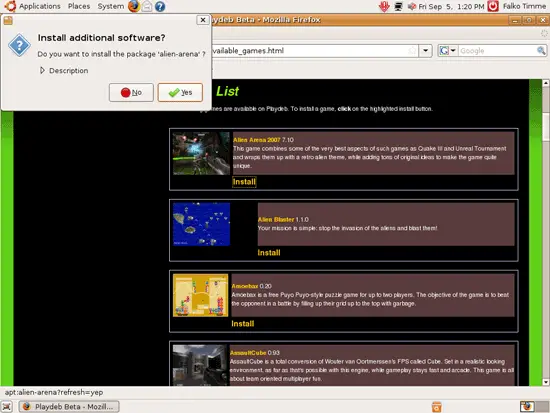This screenshot has height=413, width=550.
Task: Open the search engine selector dropdown
Action: pos(448,51)
